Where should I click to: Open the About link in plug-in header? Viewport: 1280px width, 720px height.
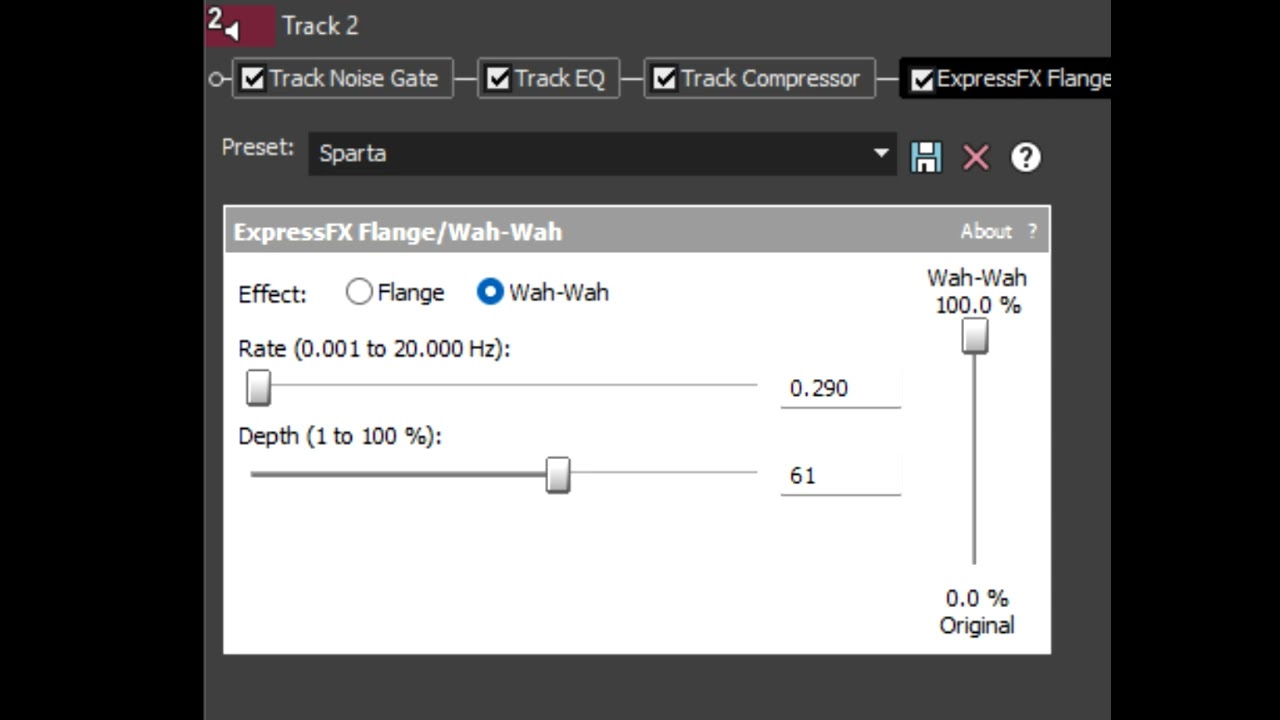click(986, 232)
